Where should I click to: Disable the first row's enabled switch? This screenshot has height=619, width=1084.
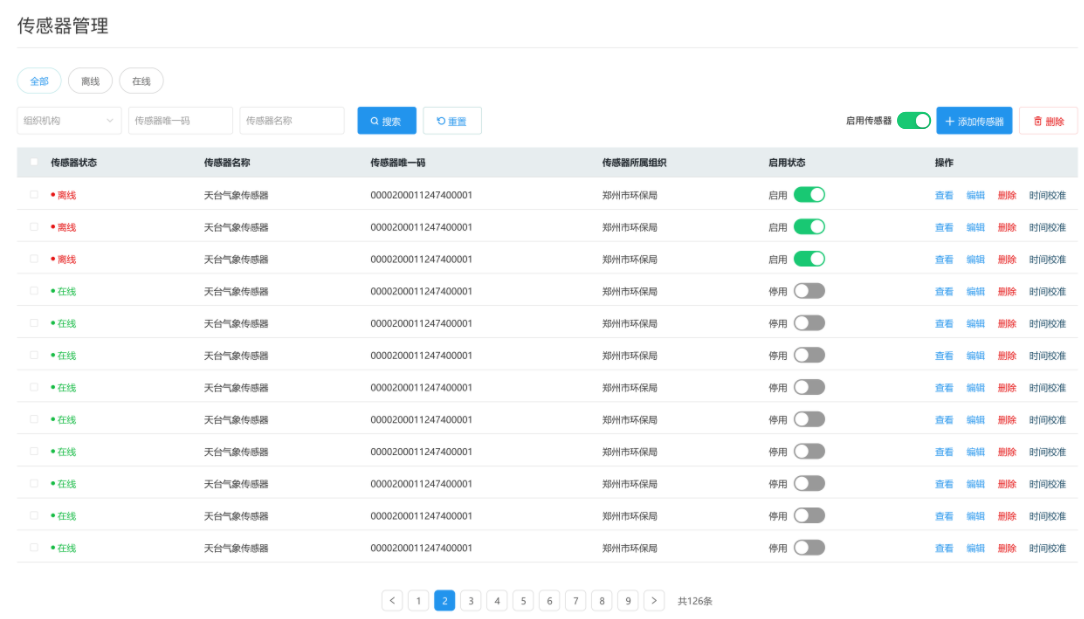(809, 195)
